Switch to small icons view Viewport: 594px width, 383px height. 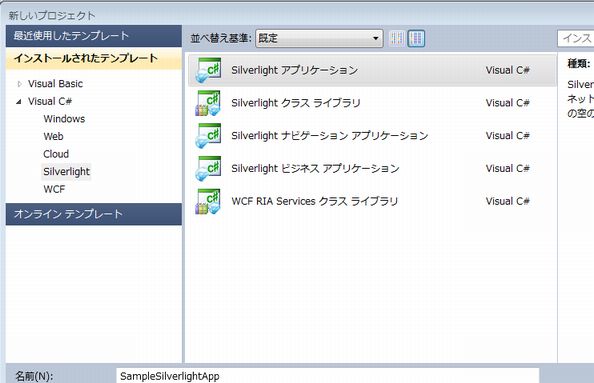coord(397,38)
